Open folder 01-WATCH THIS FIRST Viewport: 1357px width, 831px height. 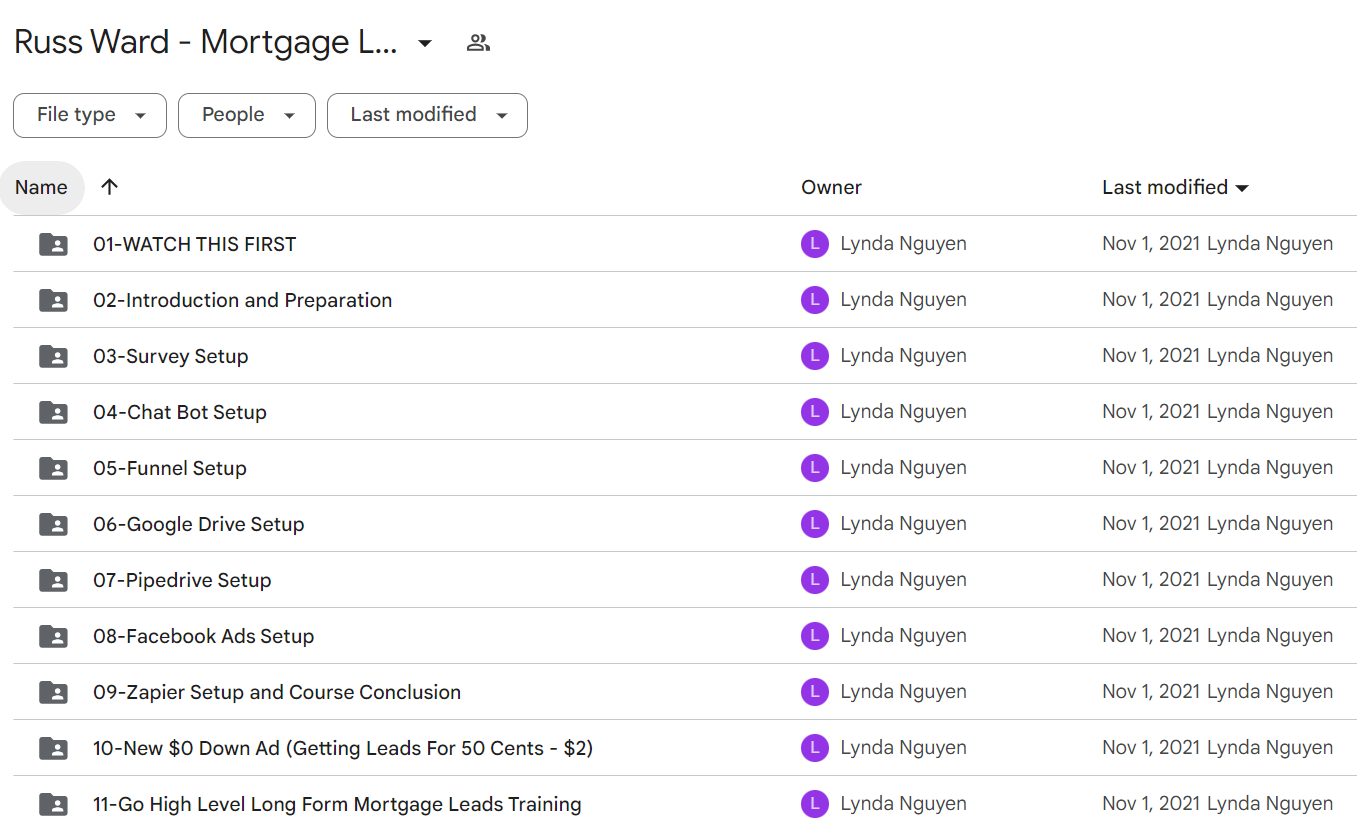tap(194, 244)
